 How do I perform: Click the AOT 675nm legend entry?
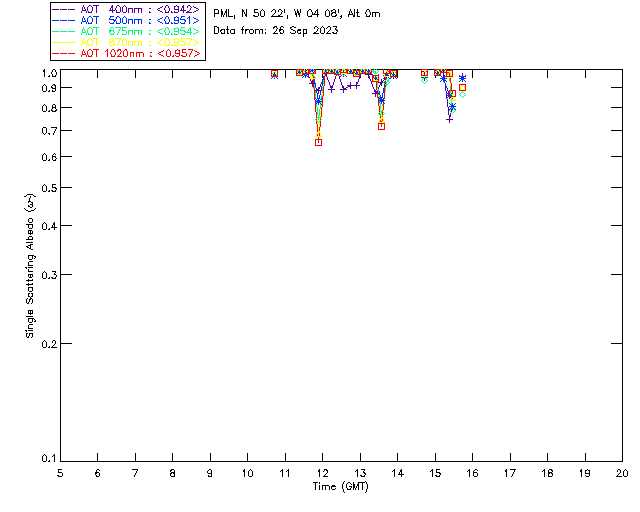click(x=126, y=31)
